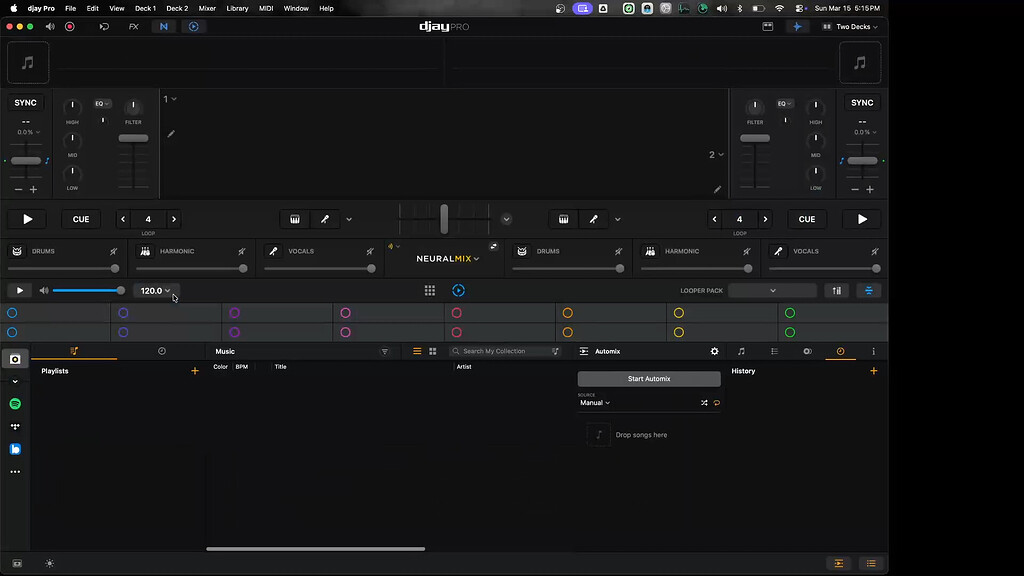The height and width of the screenshot is (576, 1024).
Task: Click Deck 2 Harmonic stem icon
Action: 650,251
